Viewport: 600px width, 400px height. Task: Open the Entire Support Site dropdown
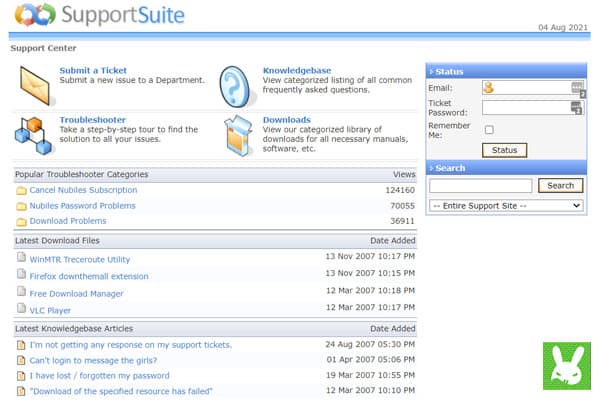click(x=506, y=205)
